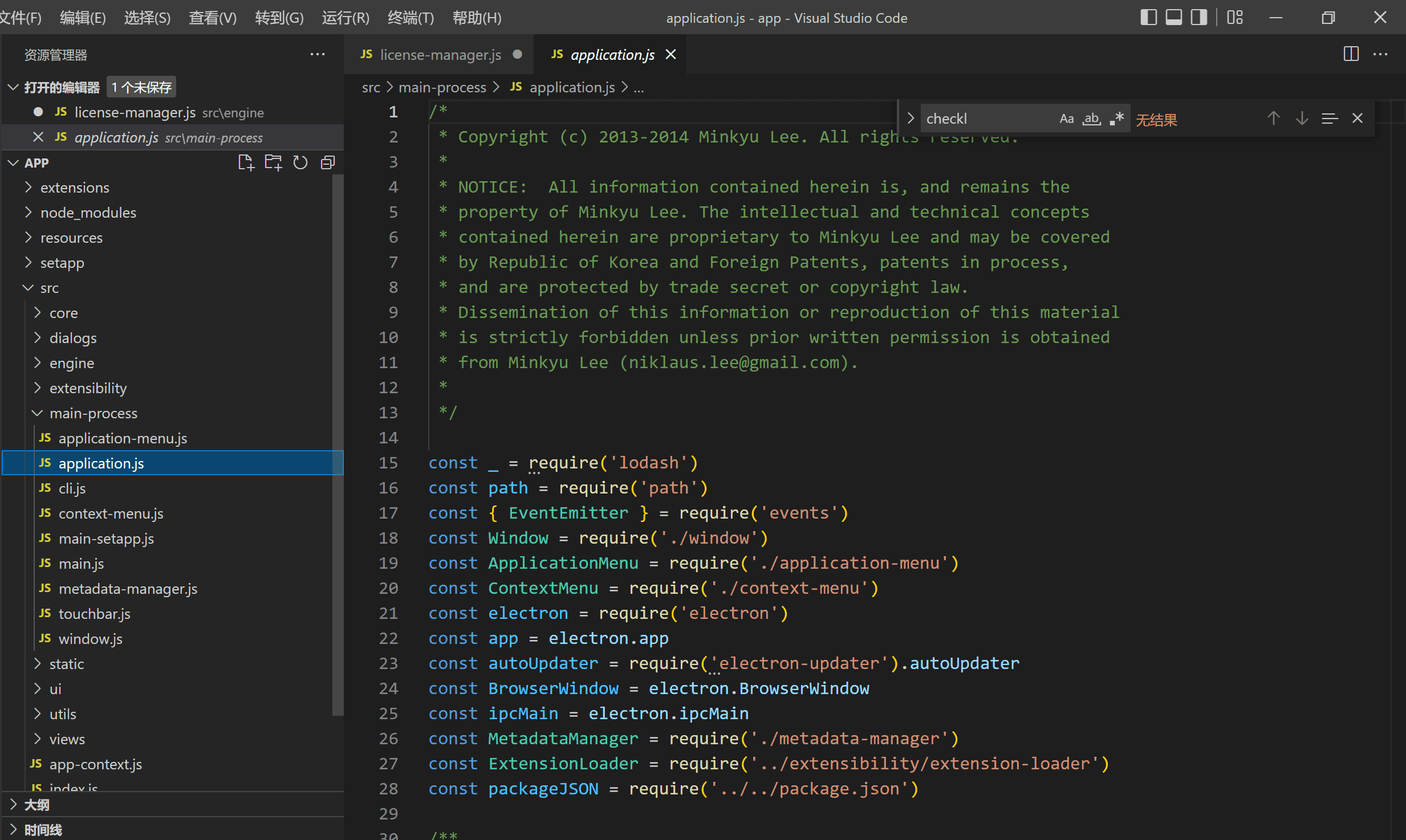The width and height of the screenshot is (1406, 840).
Task: Click unsaved dot on license-manager.js tab
Action: pos(518,55)
